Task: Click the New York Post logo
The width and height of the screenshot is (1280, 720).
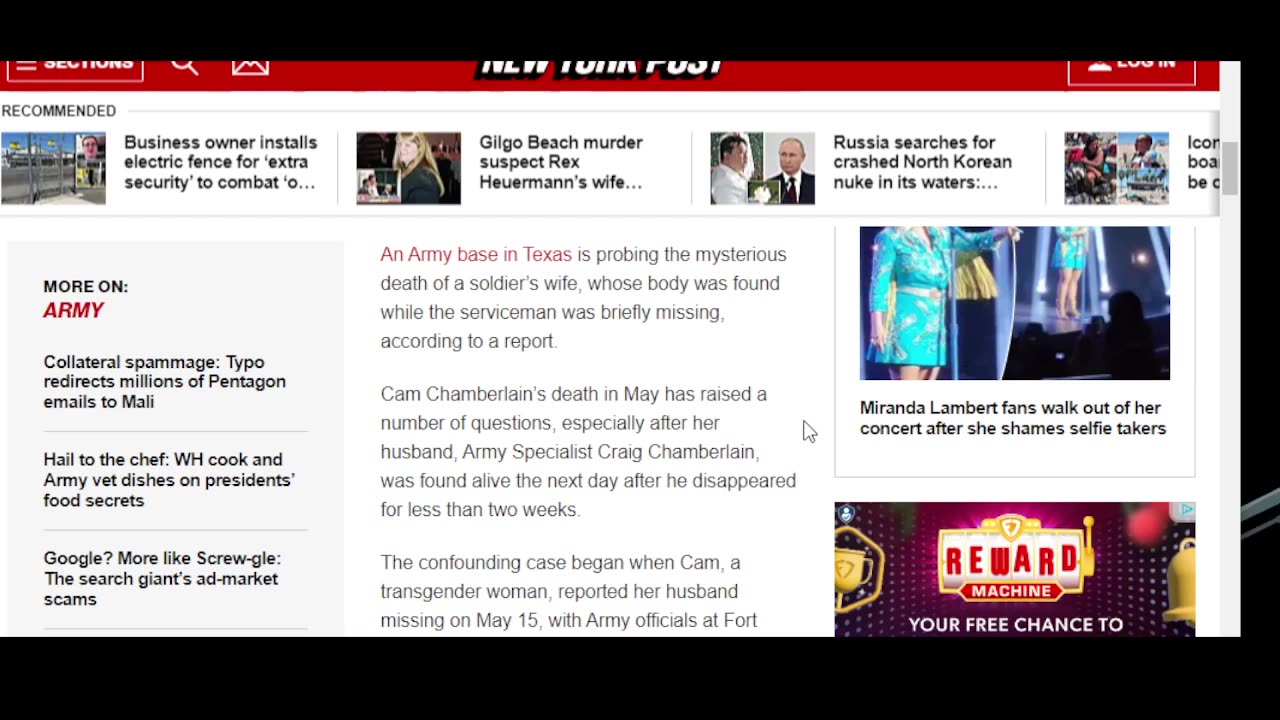Action: [x=601, y=68]
